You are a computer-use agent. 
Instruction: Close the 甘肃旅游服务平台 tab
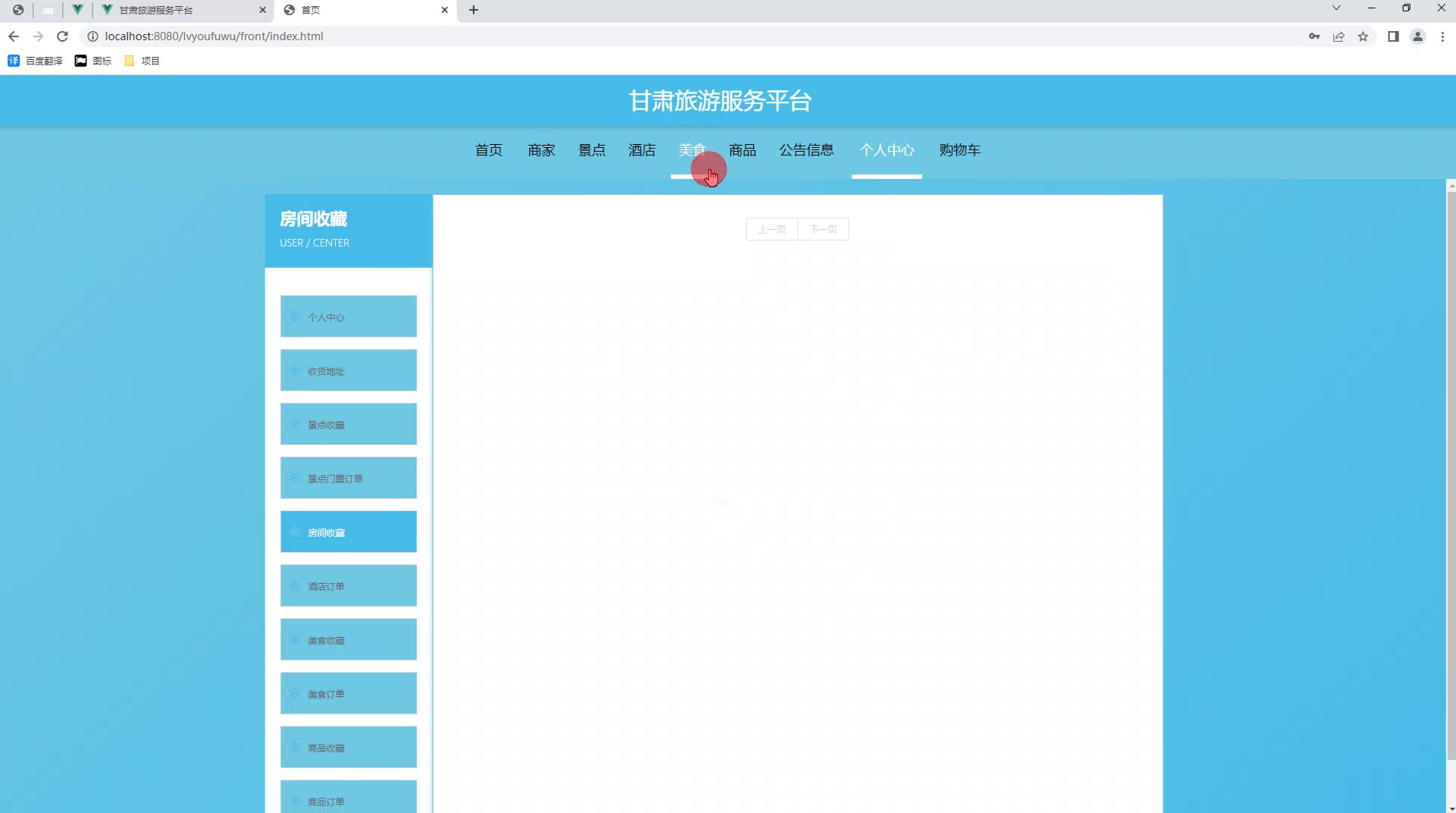point(262,10)
